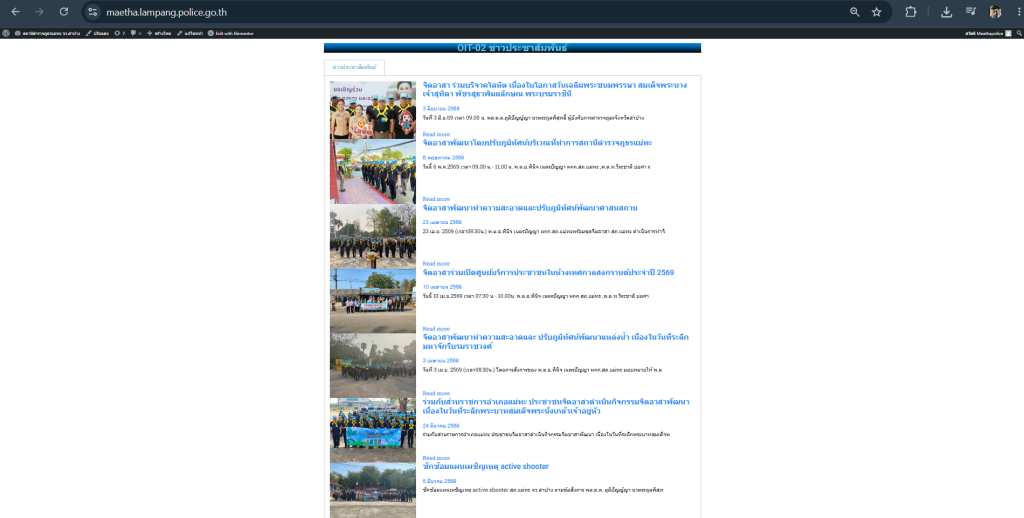Show downloads via the download arrow icon
Viewport: 1024px width, 518px height.
[x=946, y=12]
